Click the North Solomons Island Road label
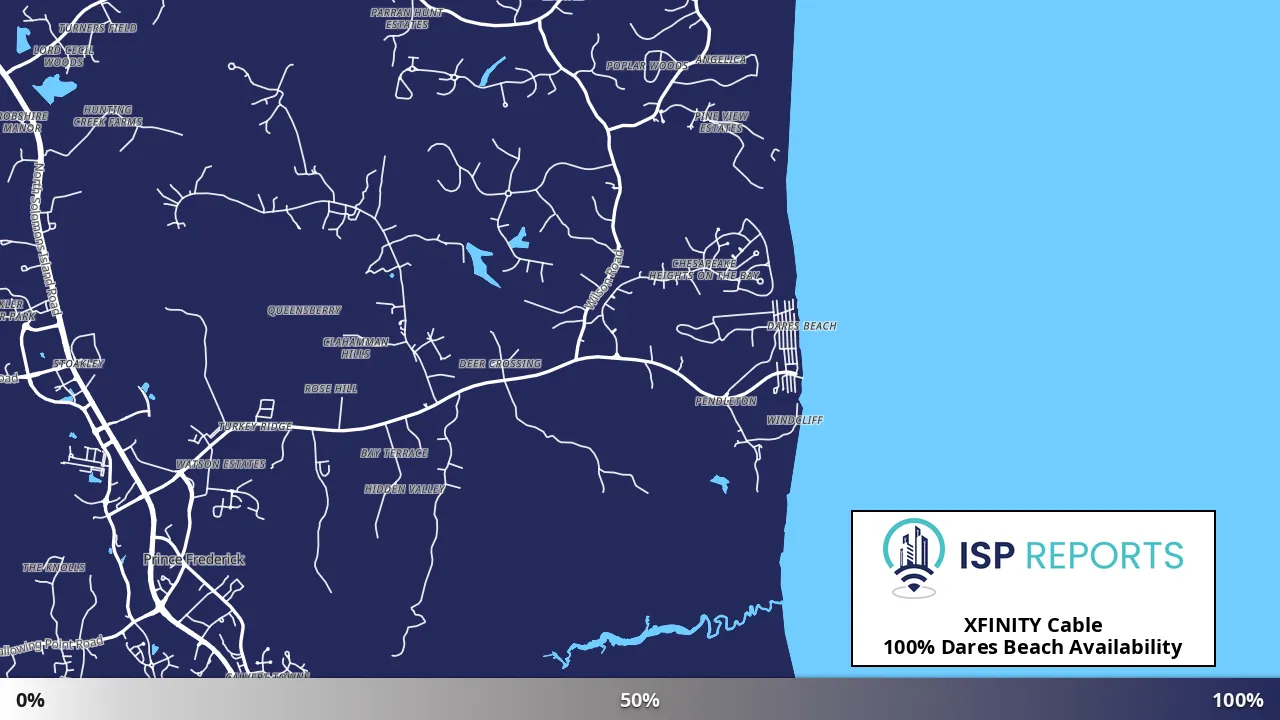 click(x=47, y=240)
